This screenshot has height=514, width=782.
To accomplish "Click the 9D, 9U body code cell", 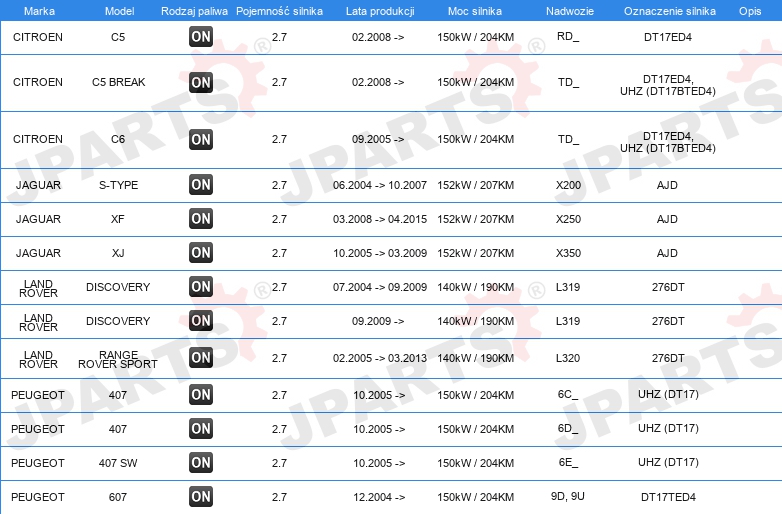I will pyautogui.click(x=568, y=497).
